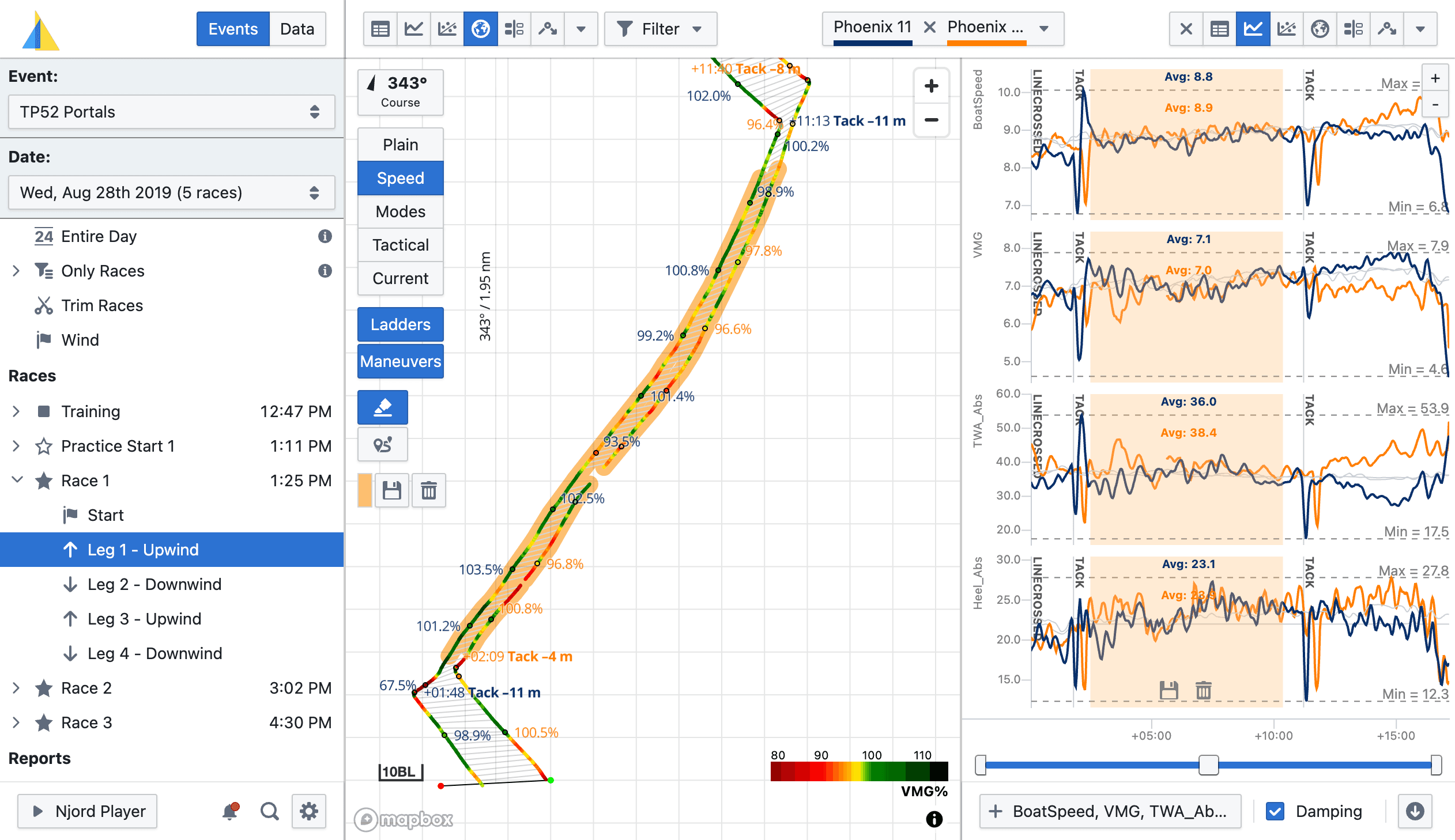
Task: Switch to the Data tab
Action: [297, 28]
